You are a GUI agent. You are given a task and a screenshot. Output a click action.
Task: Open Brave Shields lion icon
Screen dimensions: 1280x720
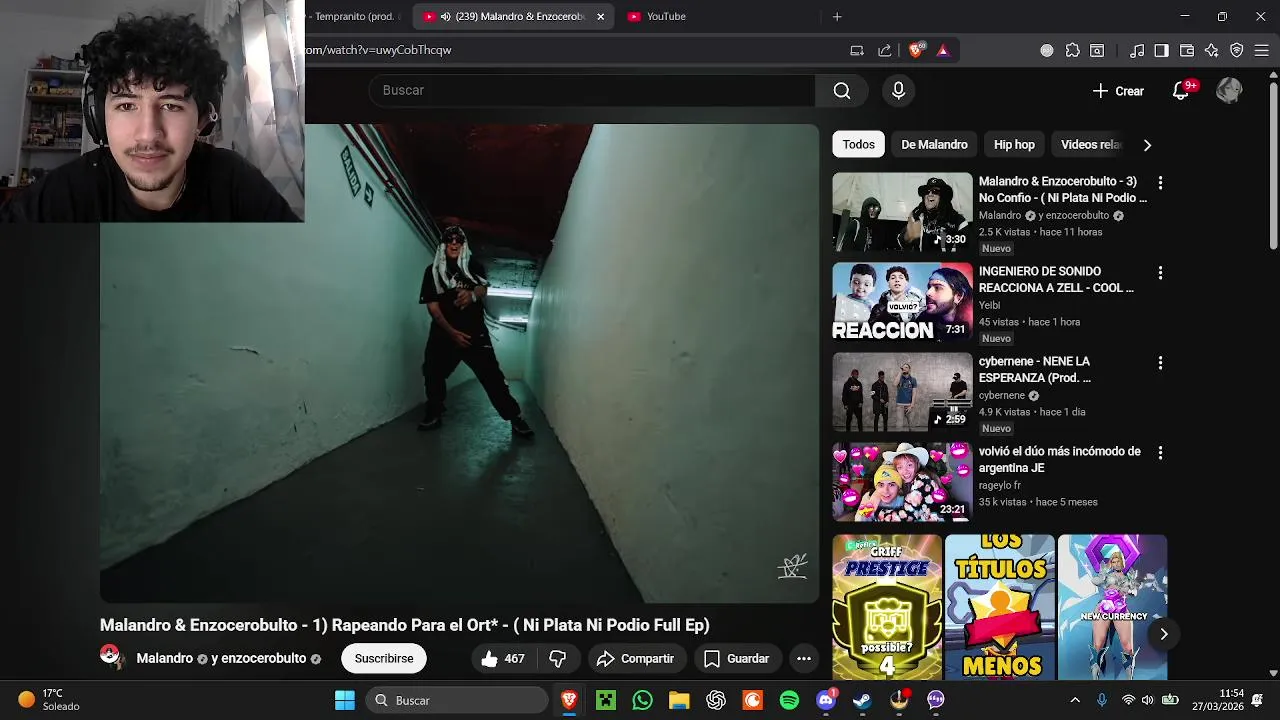pyautogui.click(x=916, y=50)
